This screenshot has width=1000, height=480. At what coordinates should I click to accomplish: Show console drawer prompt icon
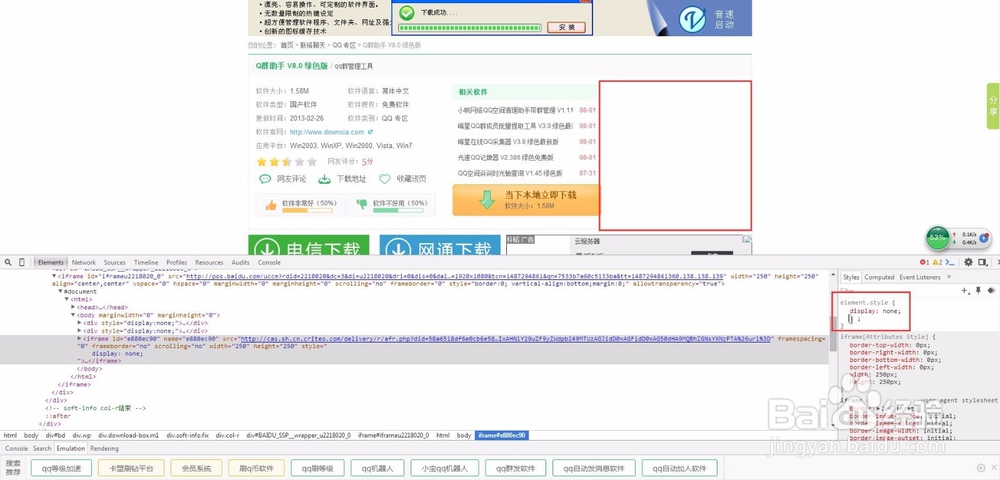point(949,262)
